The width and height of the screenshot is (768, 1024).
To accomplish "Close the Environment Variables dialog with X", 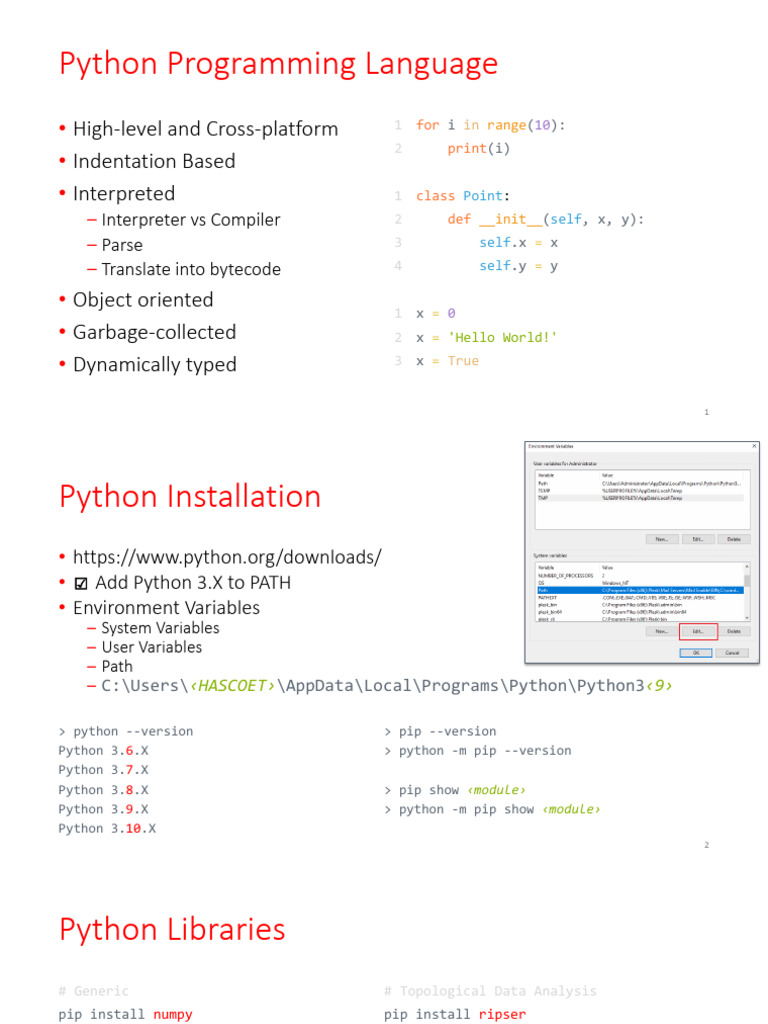I will [754, 446].
